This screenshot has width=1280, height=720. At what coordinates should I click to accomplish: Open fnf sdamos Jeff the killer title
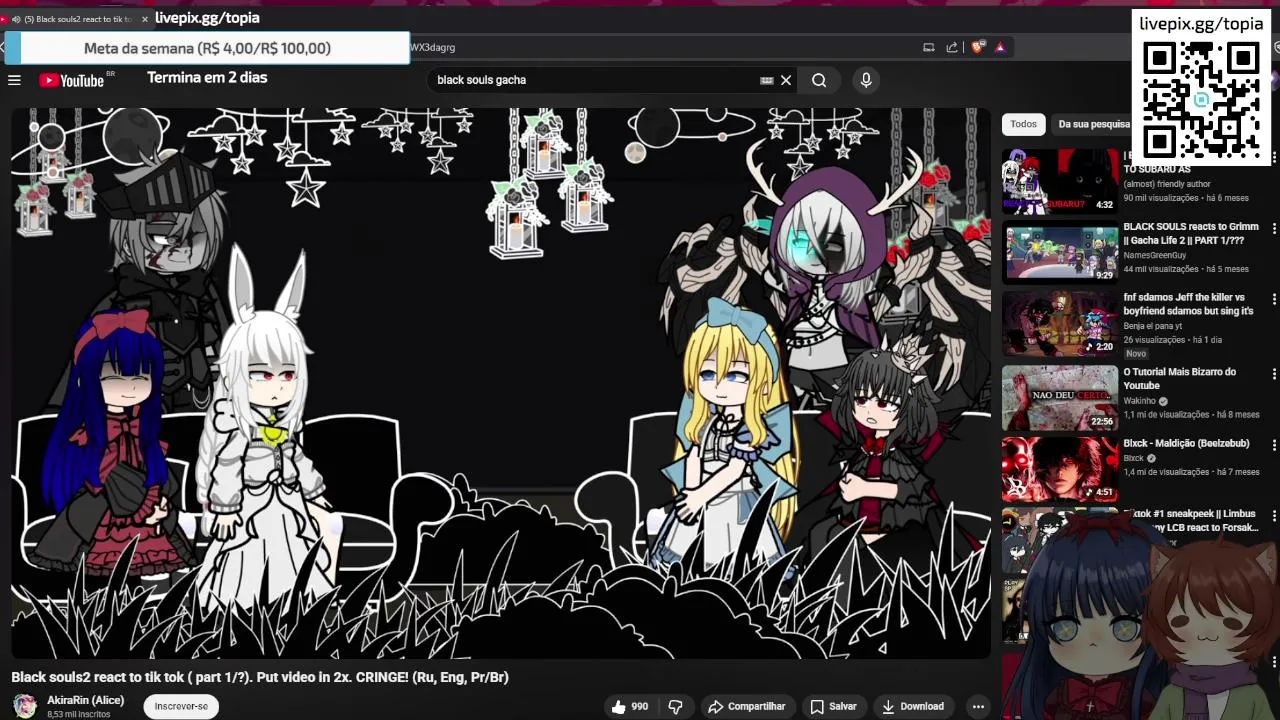click(1188, 304)
